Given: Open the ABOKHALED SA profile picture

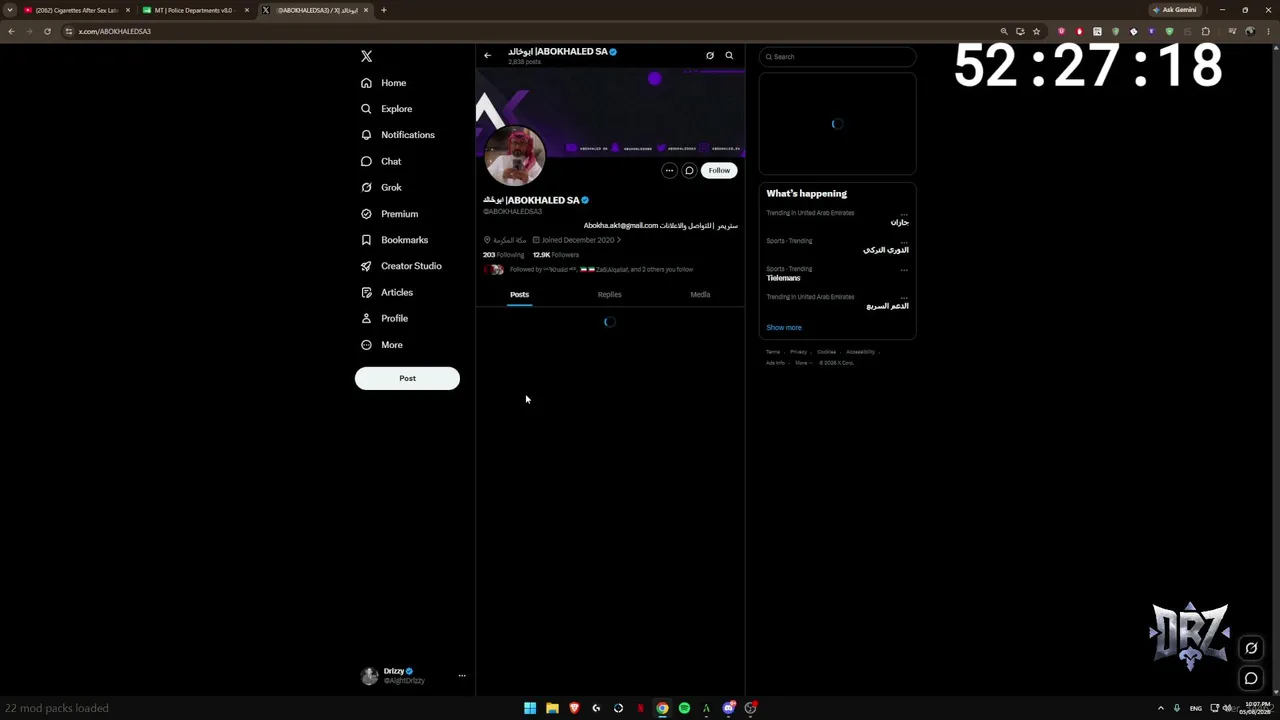Looking at the screenshot, I should [x=515, y=156].
